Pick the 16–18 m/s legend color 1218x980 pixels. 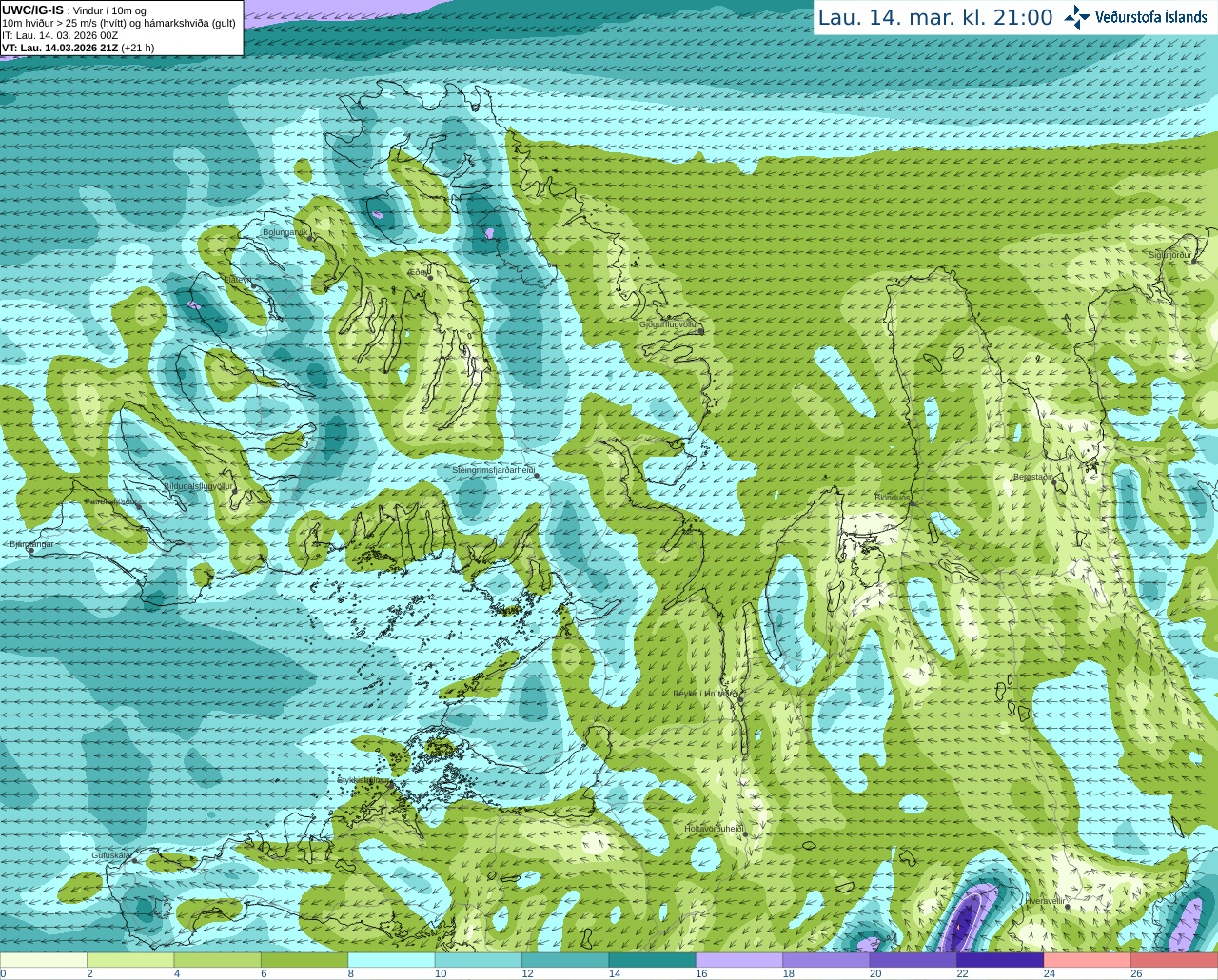[x=739, y=960]
